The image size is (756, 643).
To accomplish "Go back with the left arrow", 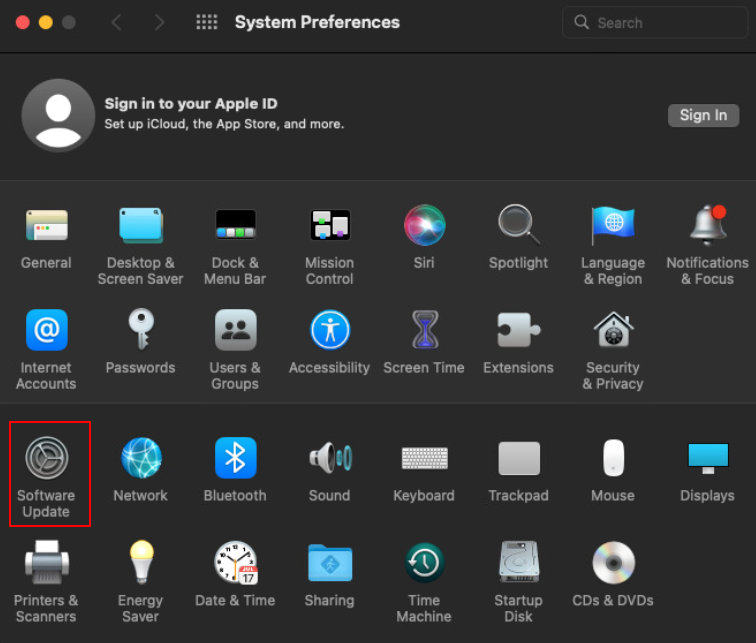I will pyautogui.click(x=116, y=22).
